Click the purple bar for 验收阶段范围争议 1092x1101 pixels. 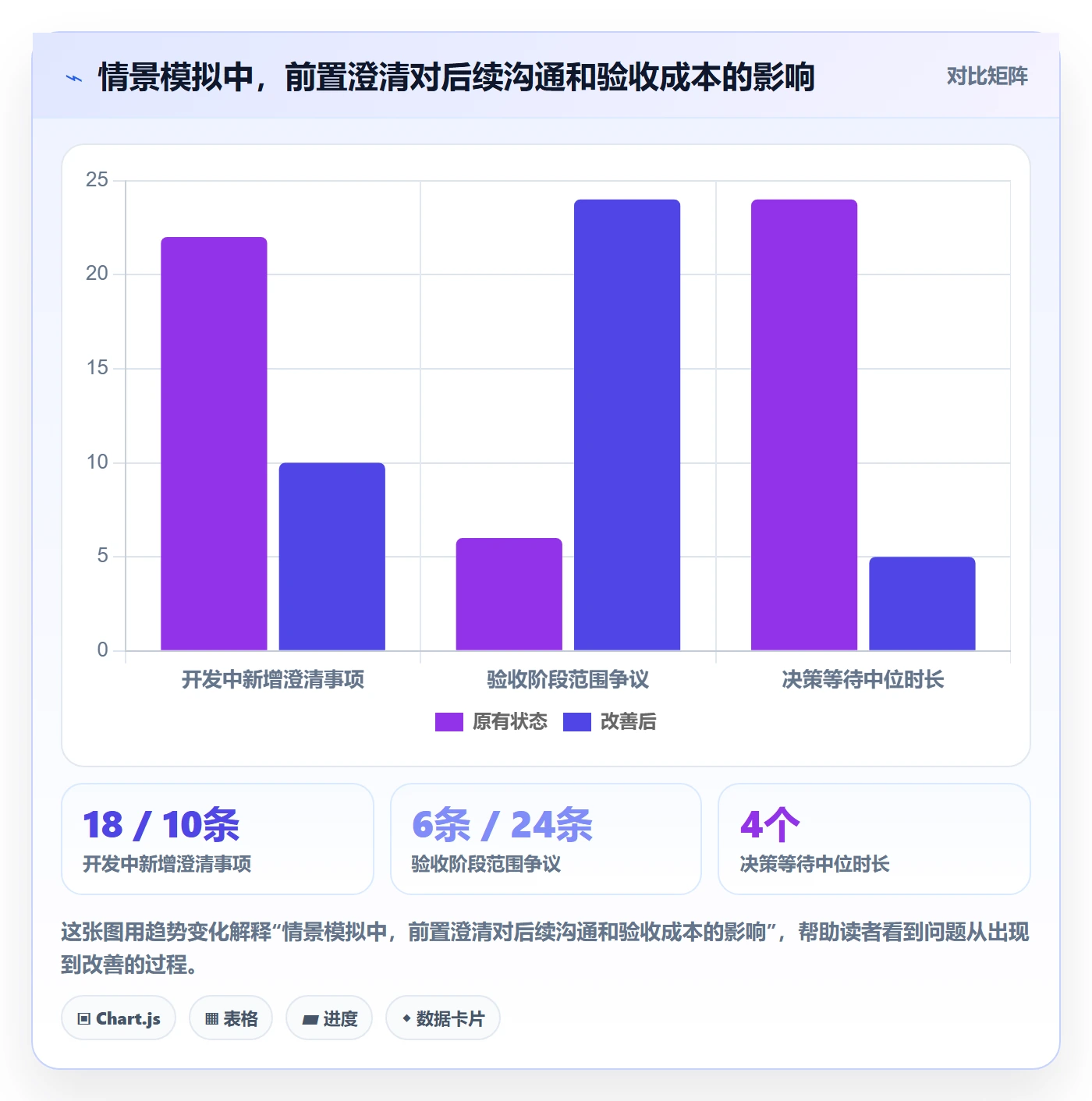pyautogui.click(x=509, y=594)
